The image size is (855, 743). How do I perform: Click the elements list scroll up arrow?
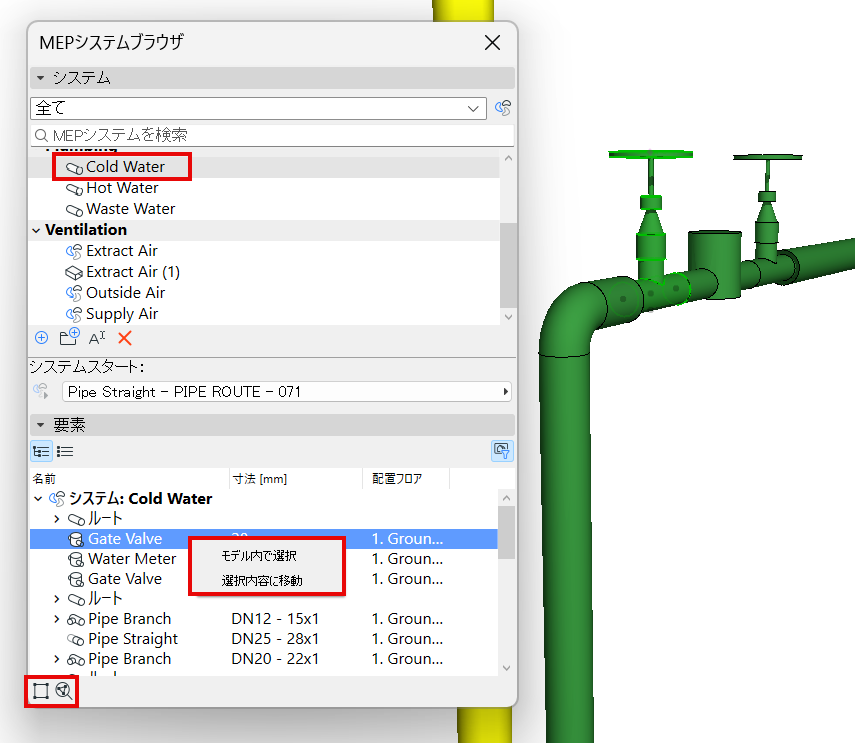point(506,498)
